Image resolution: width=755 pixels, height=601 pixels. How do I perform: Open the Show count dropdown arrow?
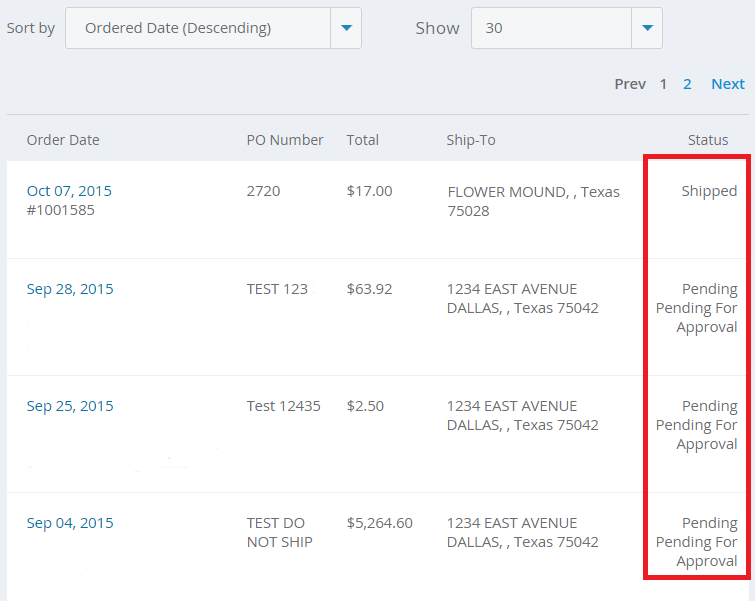pyautogui.click(x=647, y=28)
